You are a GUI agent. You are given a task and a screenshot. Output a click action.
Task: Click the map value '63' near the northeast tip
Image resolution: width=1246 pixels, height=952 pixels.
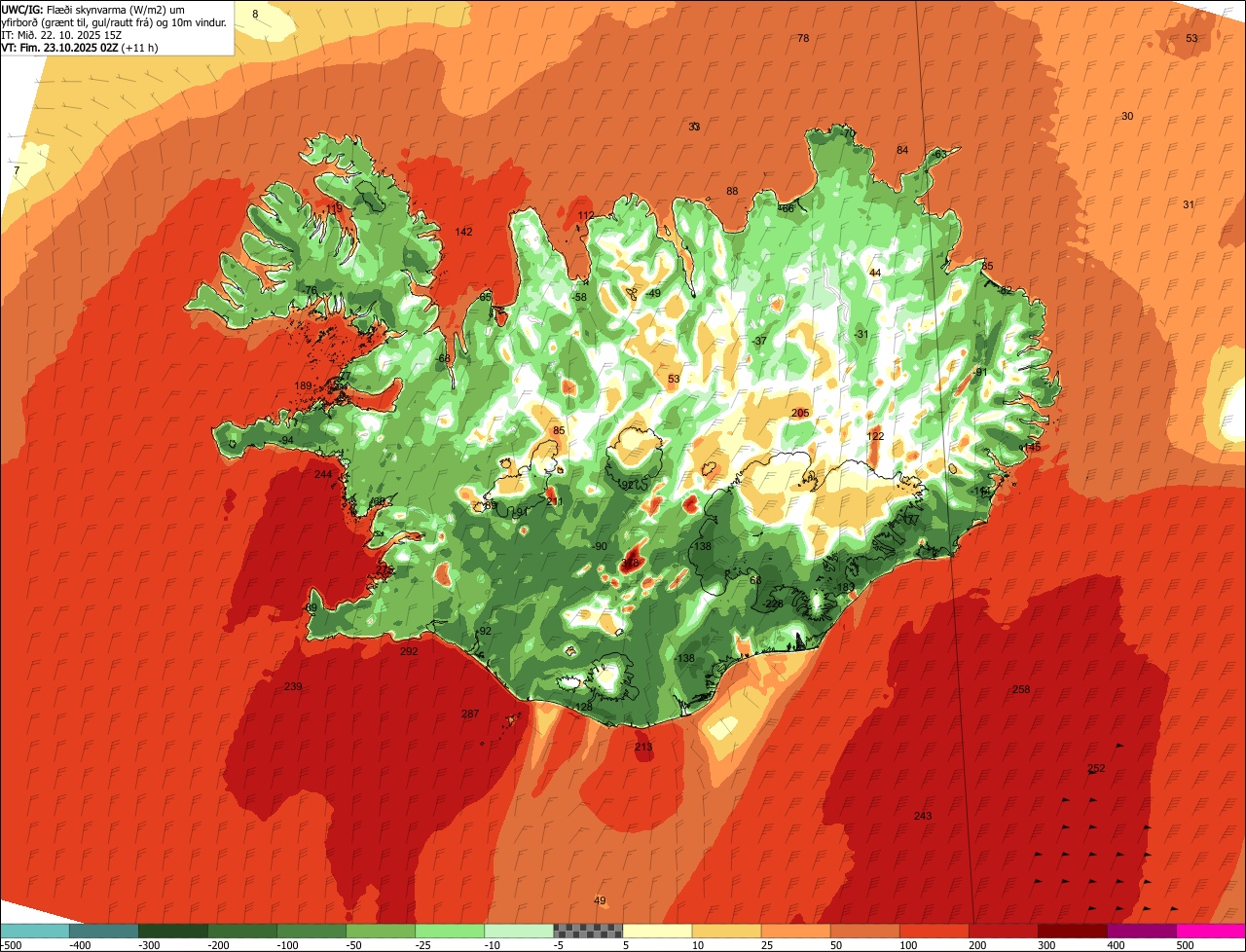(940, 154)
